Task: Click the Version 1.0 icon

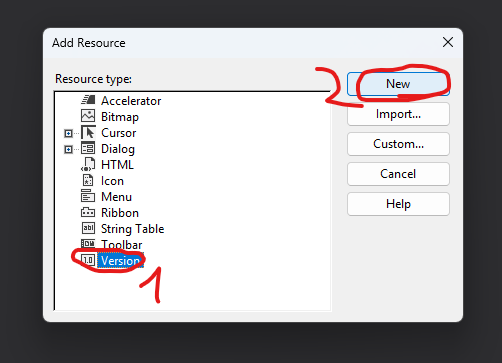Action: 88,260
